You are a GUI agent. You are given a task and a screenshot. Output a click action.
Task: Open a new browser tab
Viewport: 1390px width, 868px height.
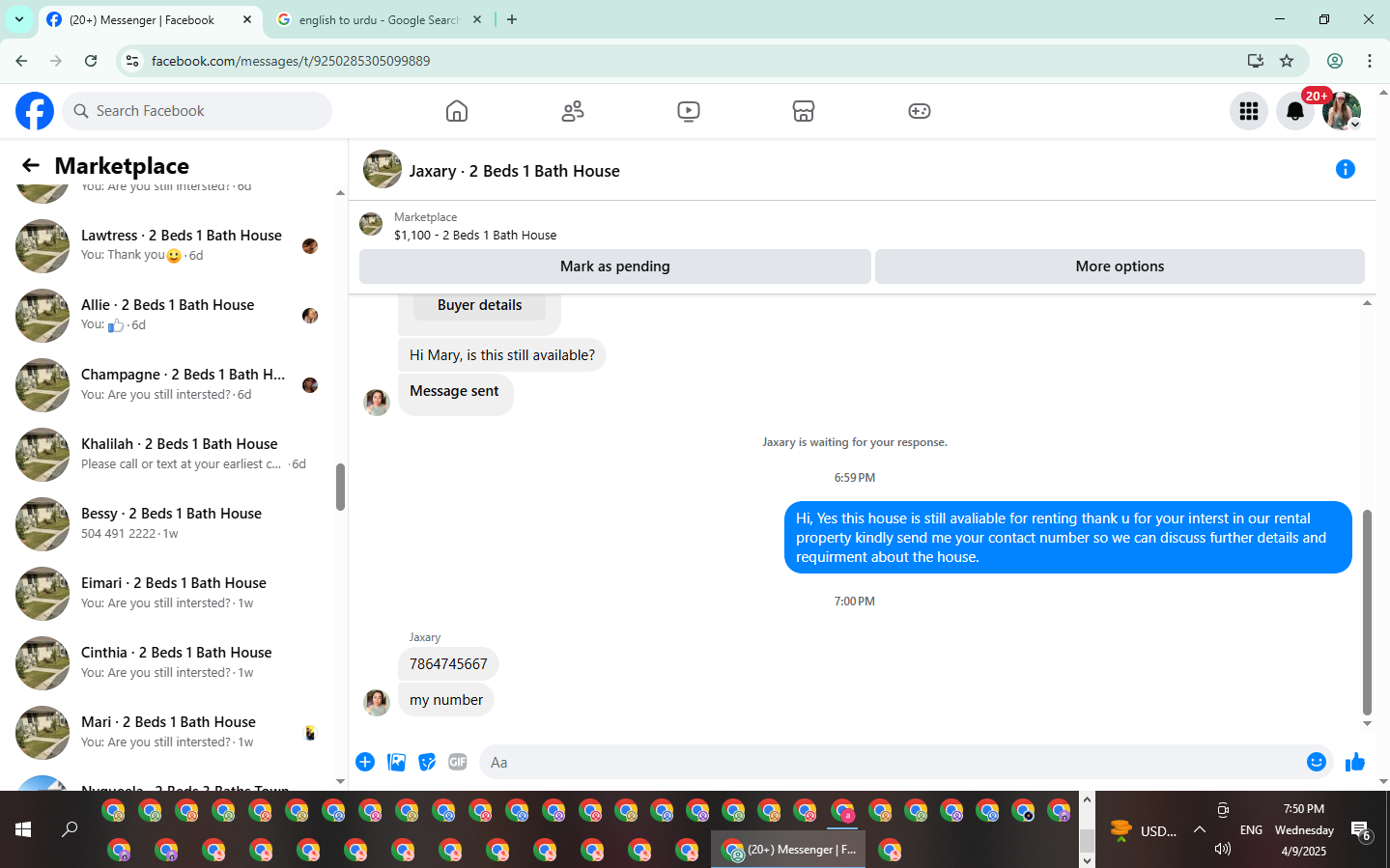click(x=512, y=19)
